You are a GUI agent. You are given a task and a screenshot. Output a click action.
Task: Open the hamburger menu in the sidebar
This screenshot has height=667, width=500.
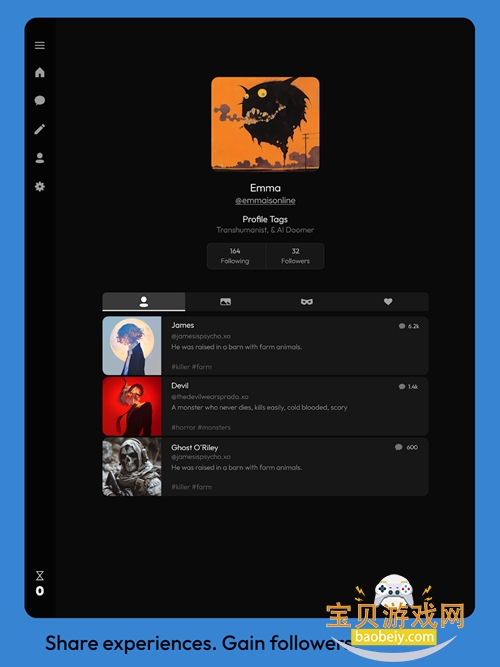point(40,46)
